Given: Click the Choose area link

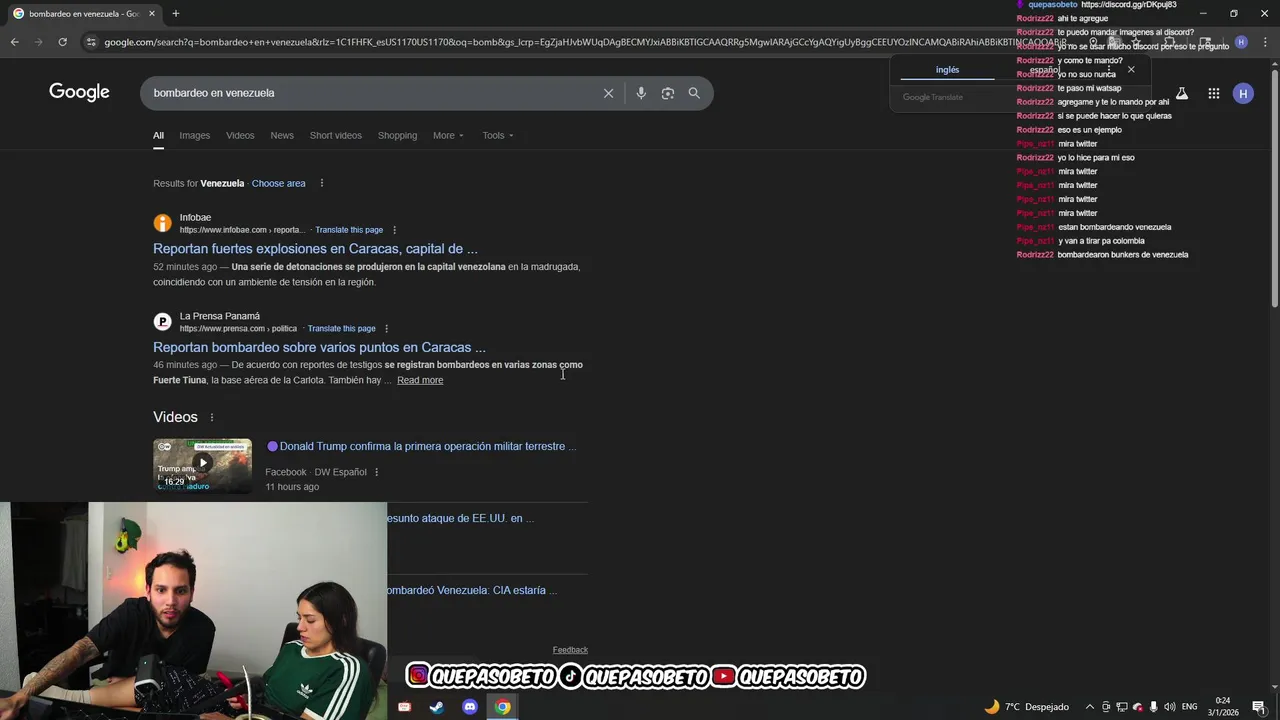Looking at the screenshot, I should point(279,183).
